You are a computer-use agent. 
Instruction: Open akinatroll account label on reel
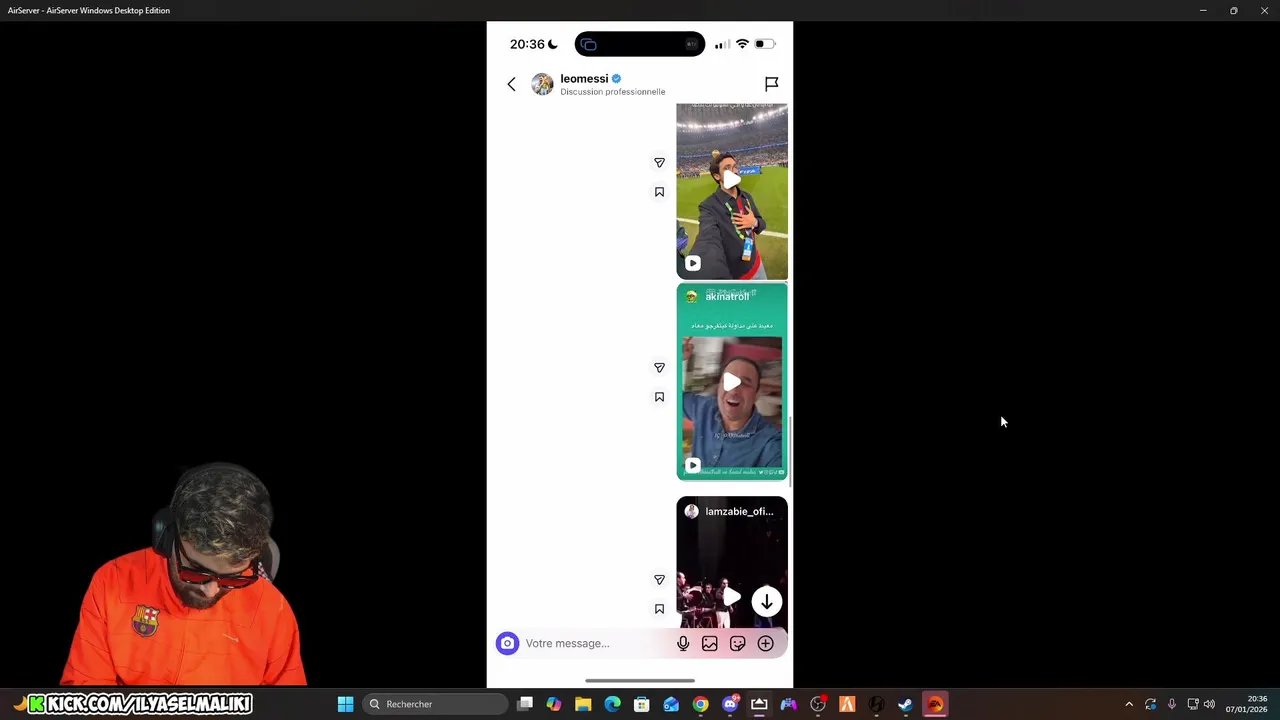tap(727, 297)
